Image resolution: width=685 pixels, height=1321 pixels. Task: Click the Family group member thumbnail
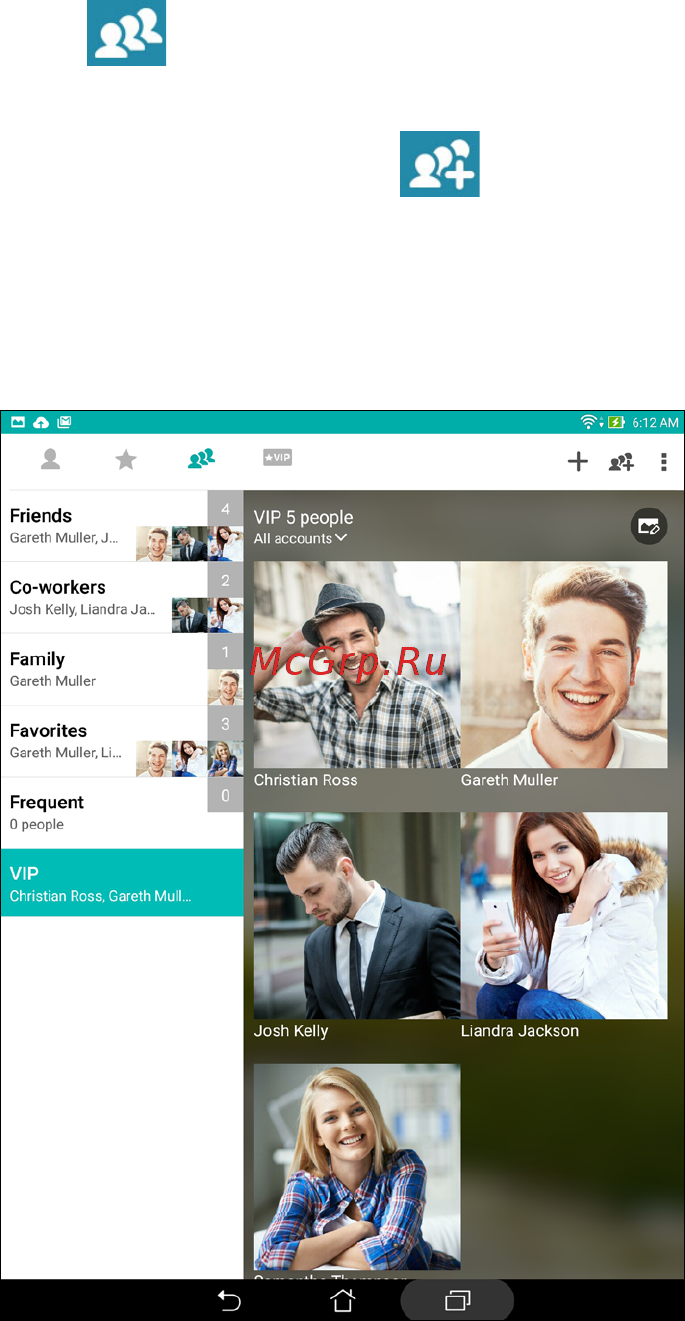[225, 688]
